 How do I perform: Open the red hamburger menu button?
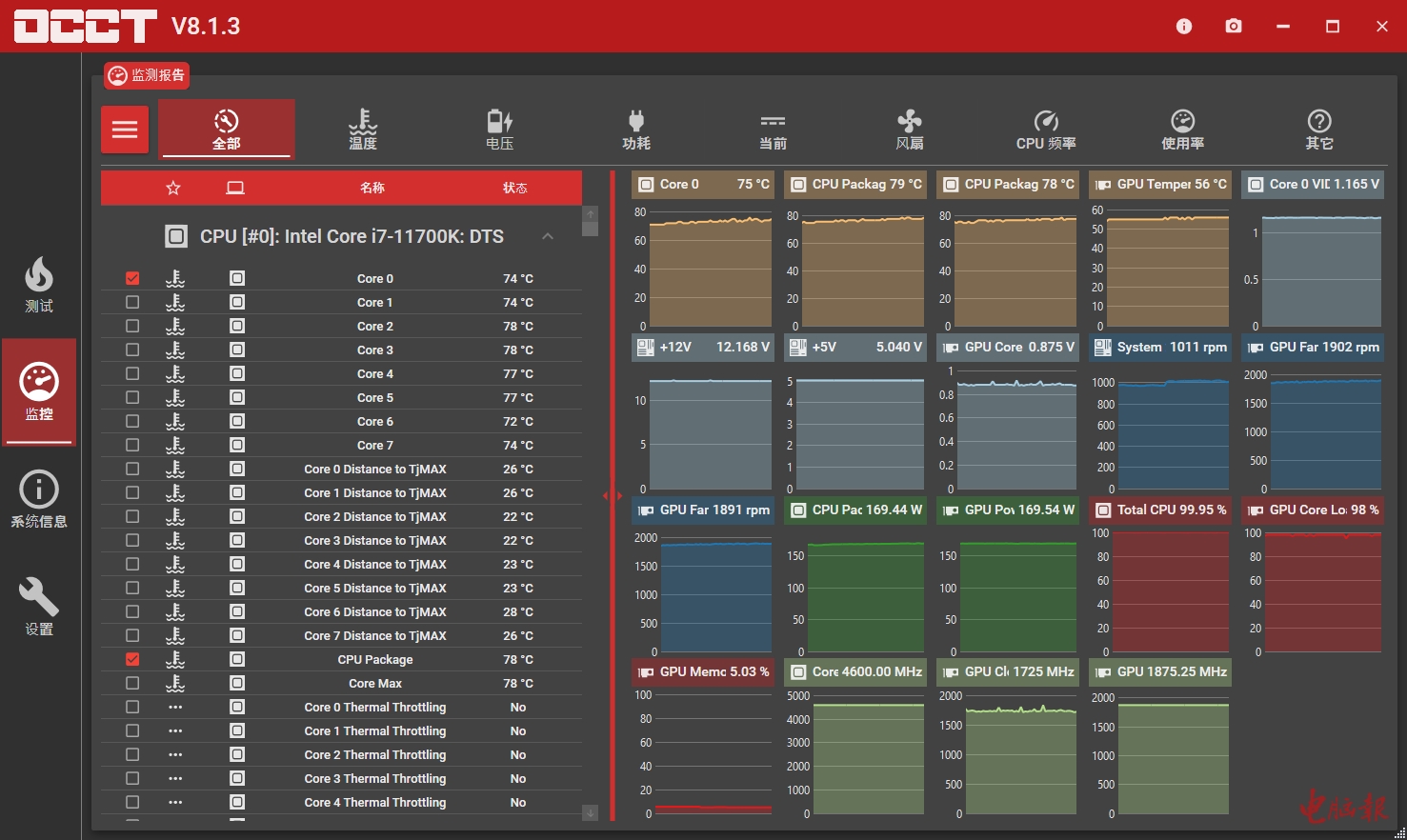(125, 130)
